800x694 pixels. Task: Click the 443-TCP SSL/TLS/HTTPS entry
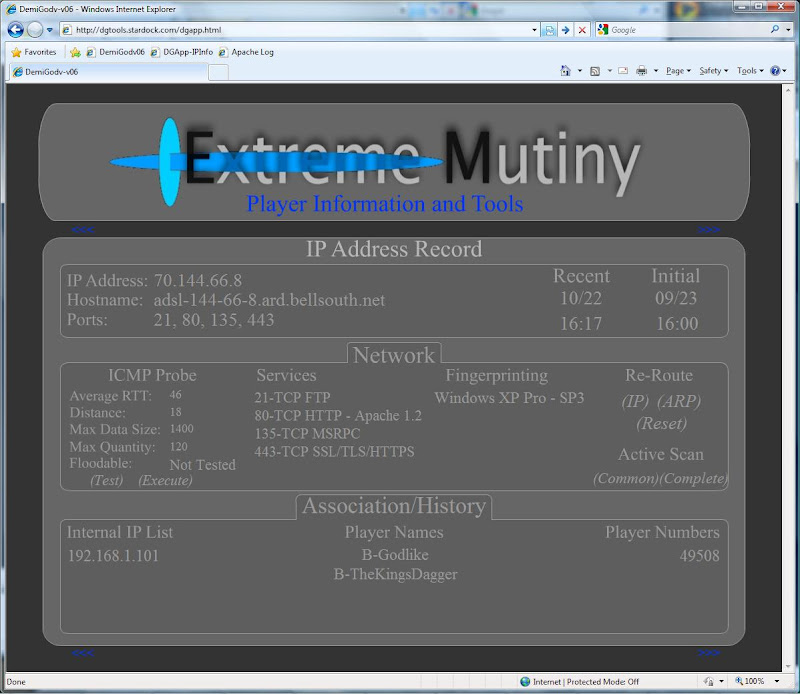pyautogui.click(x=334, y=452)
